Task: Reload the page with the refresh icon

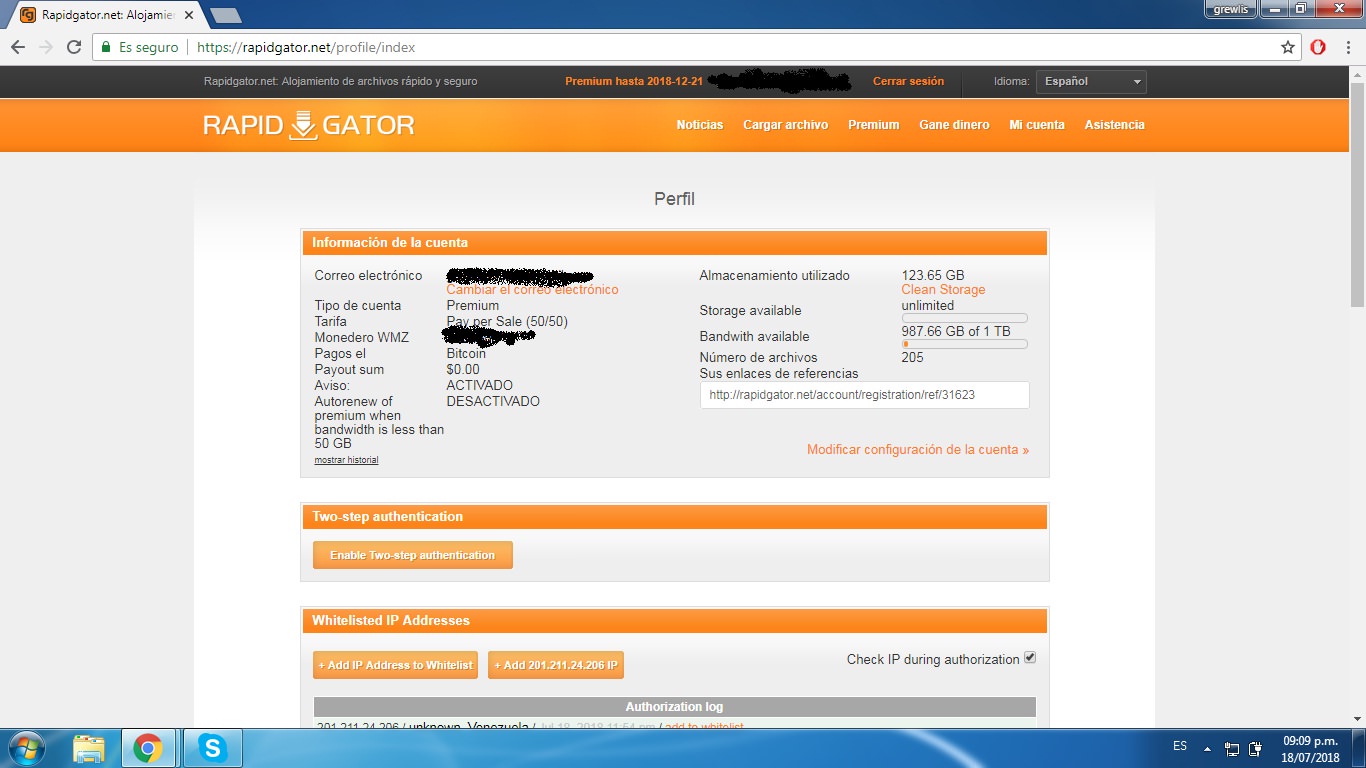Action: click(x=73, y=47)
